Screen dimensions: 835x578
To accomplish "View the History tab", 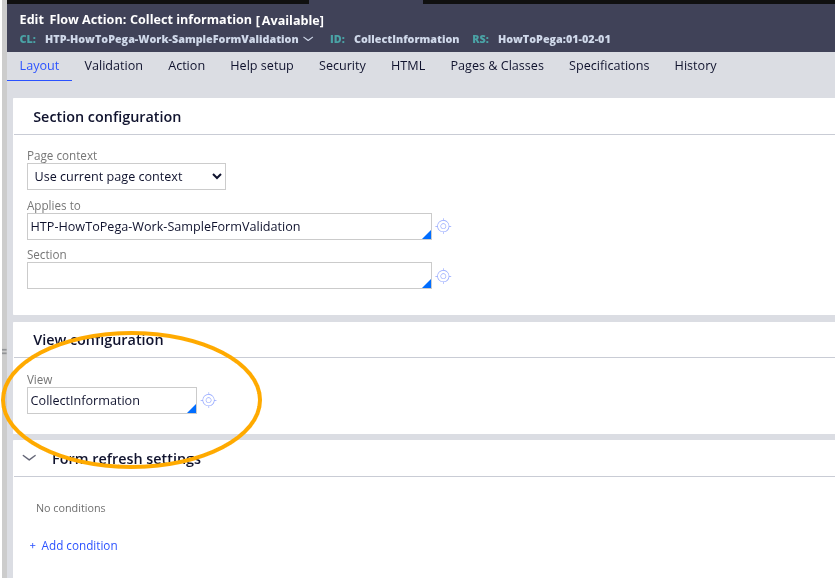I will point(695,66).
